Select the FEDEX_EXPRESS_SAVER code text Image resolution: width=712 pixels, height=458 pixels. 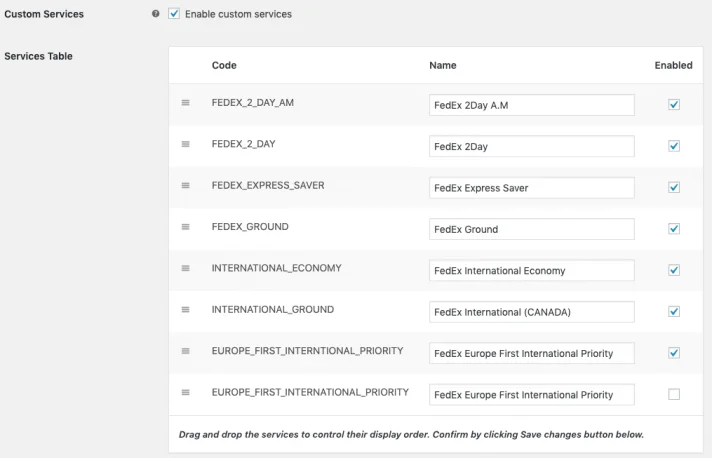[268, 185]
